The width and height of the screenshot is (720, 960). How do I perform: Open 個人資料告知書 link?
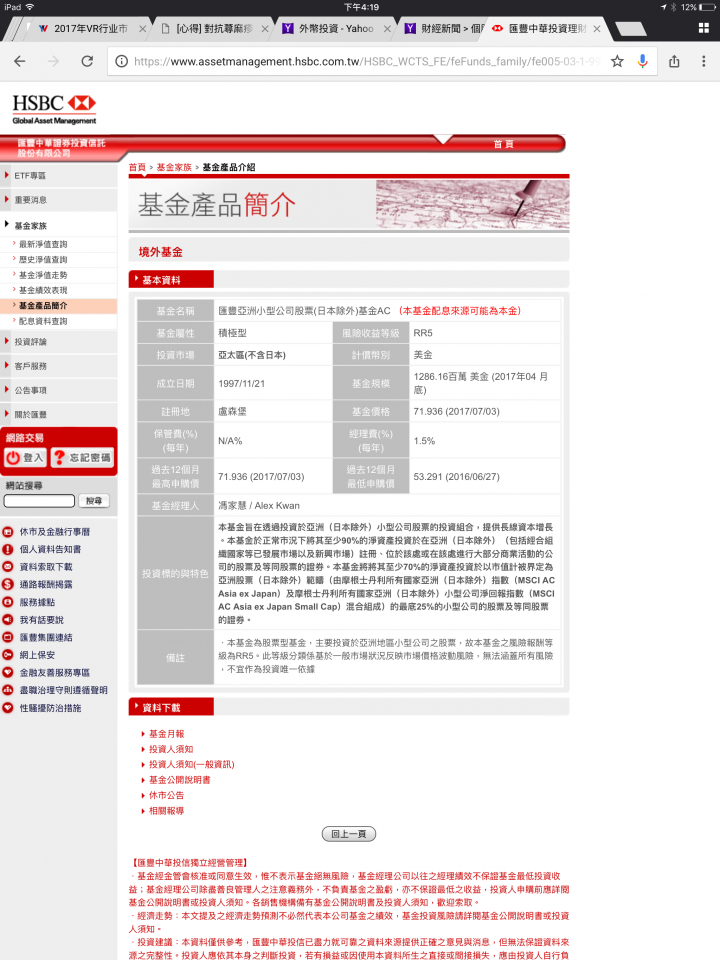pyautogui.click(x=50, y=550)
